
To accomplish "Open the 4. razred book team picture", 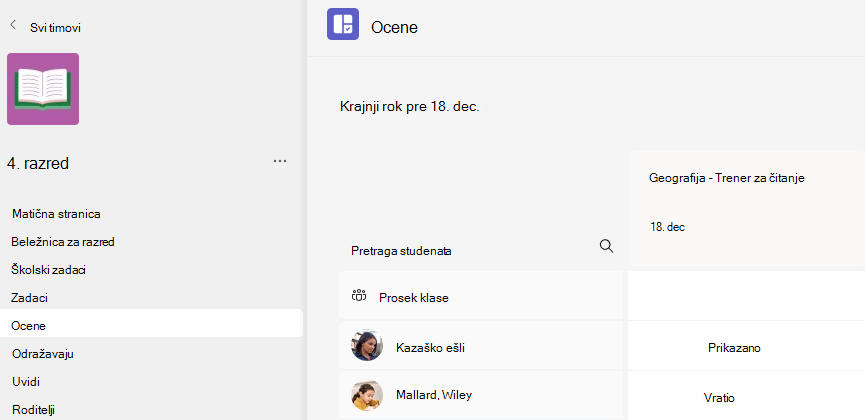I will 43,89.
